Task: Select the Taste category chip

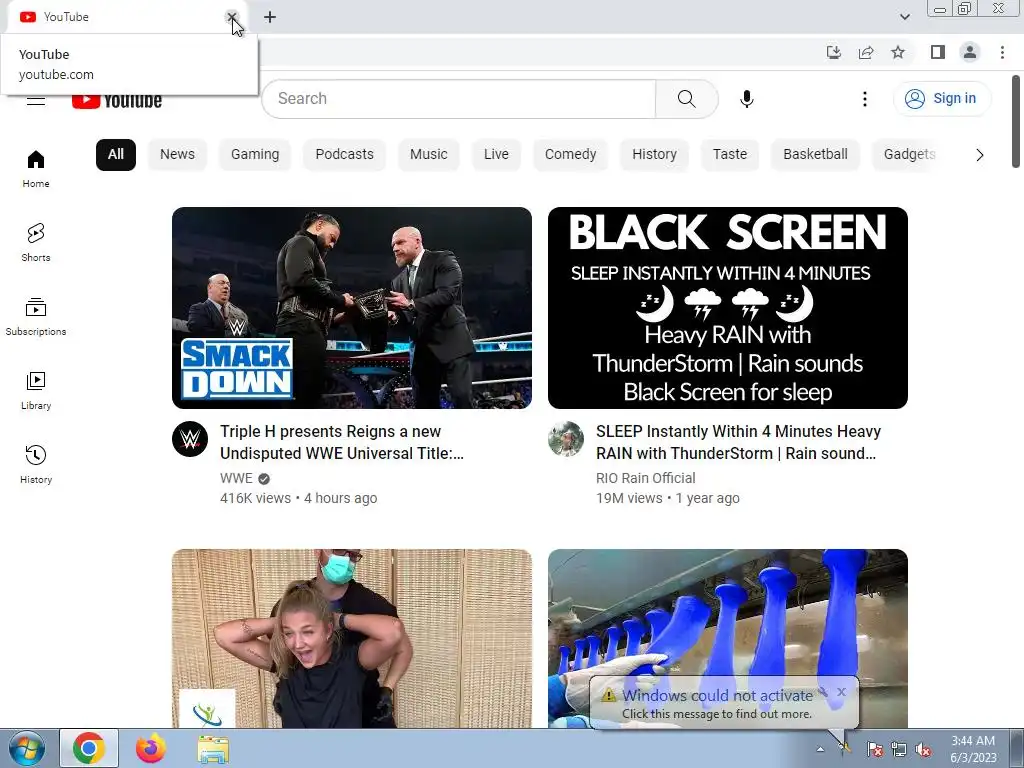Action: click(x=730, y=155)
